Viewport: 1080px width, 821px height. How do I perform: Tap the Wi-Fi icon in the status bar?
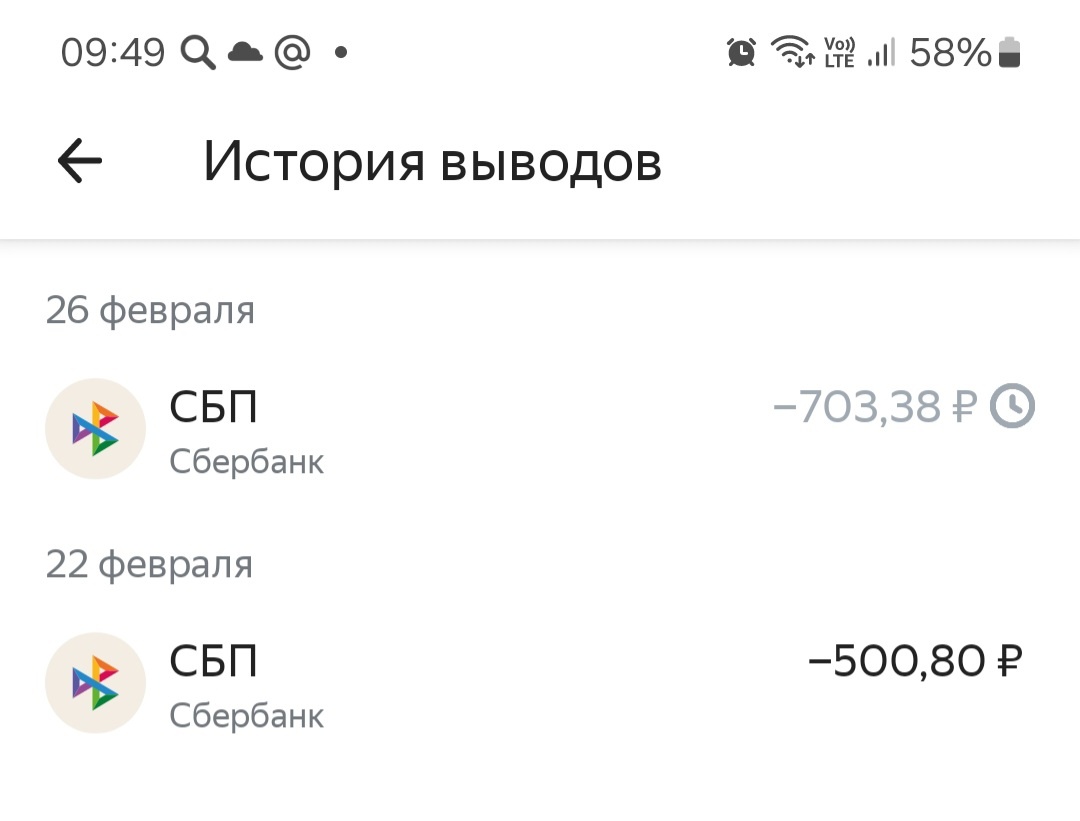pos(793,51)
